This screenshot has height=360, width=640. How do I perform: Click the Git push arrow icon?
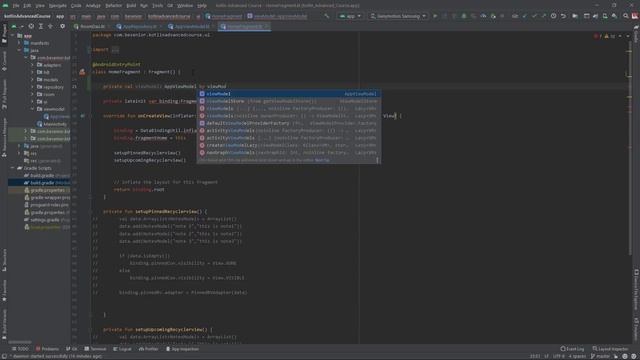click(x=544, y=16)
